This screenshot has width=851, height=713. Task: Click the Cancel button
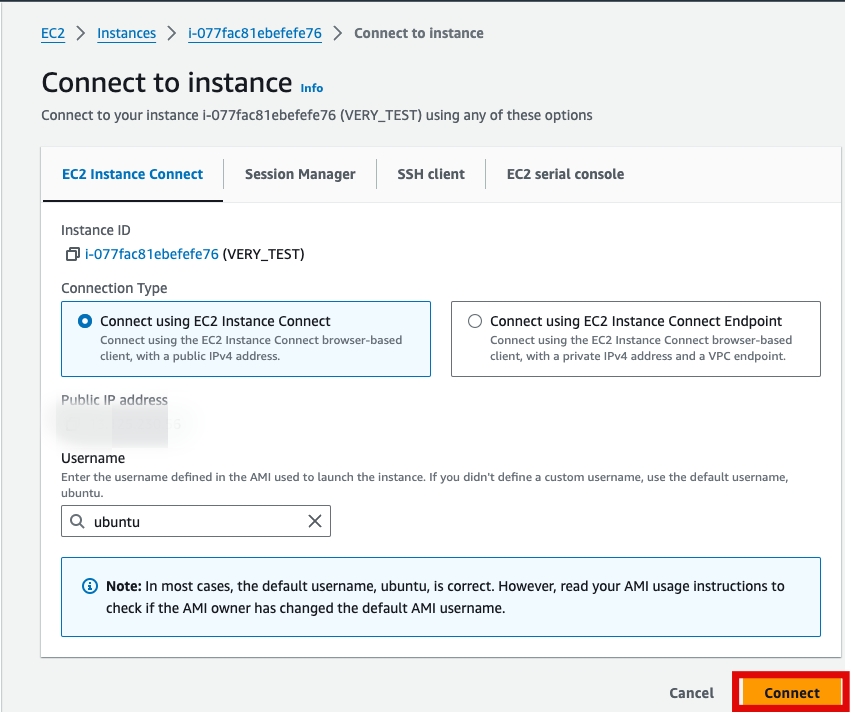coord(691,693)
